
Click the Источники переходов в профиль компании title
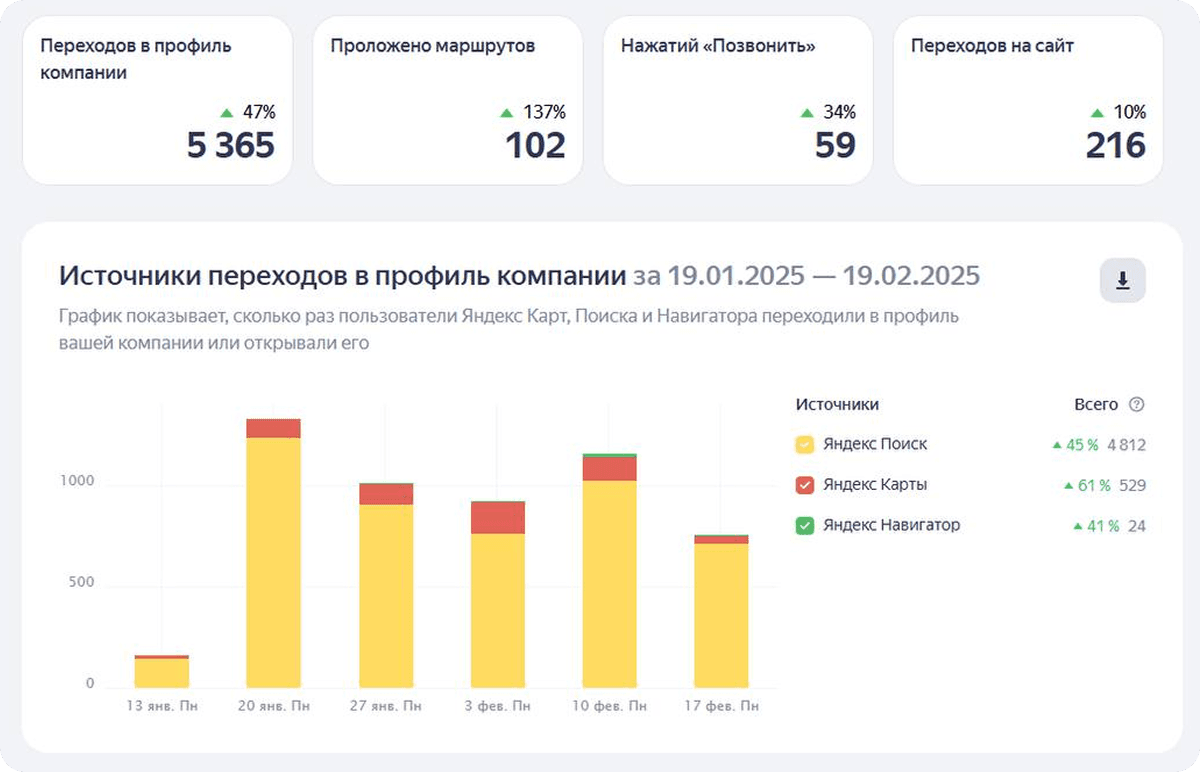pos(343,276)
